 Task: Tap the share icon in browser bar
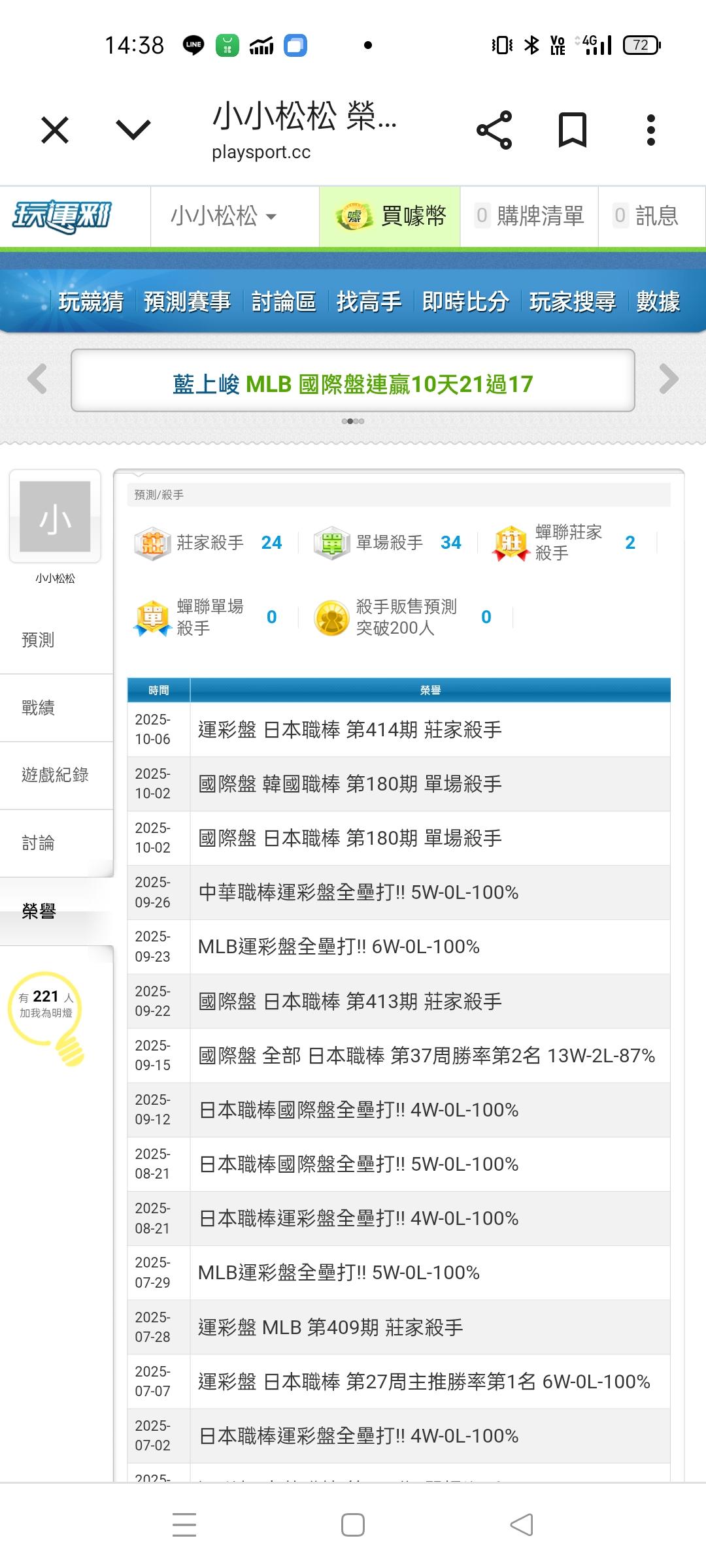[494, 129]
